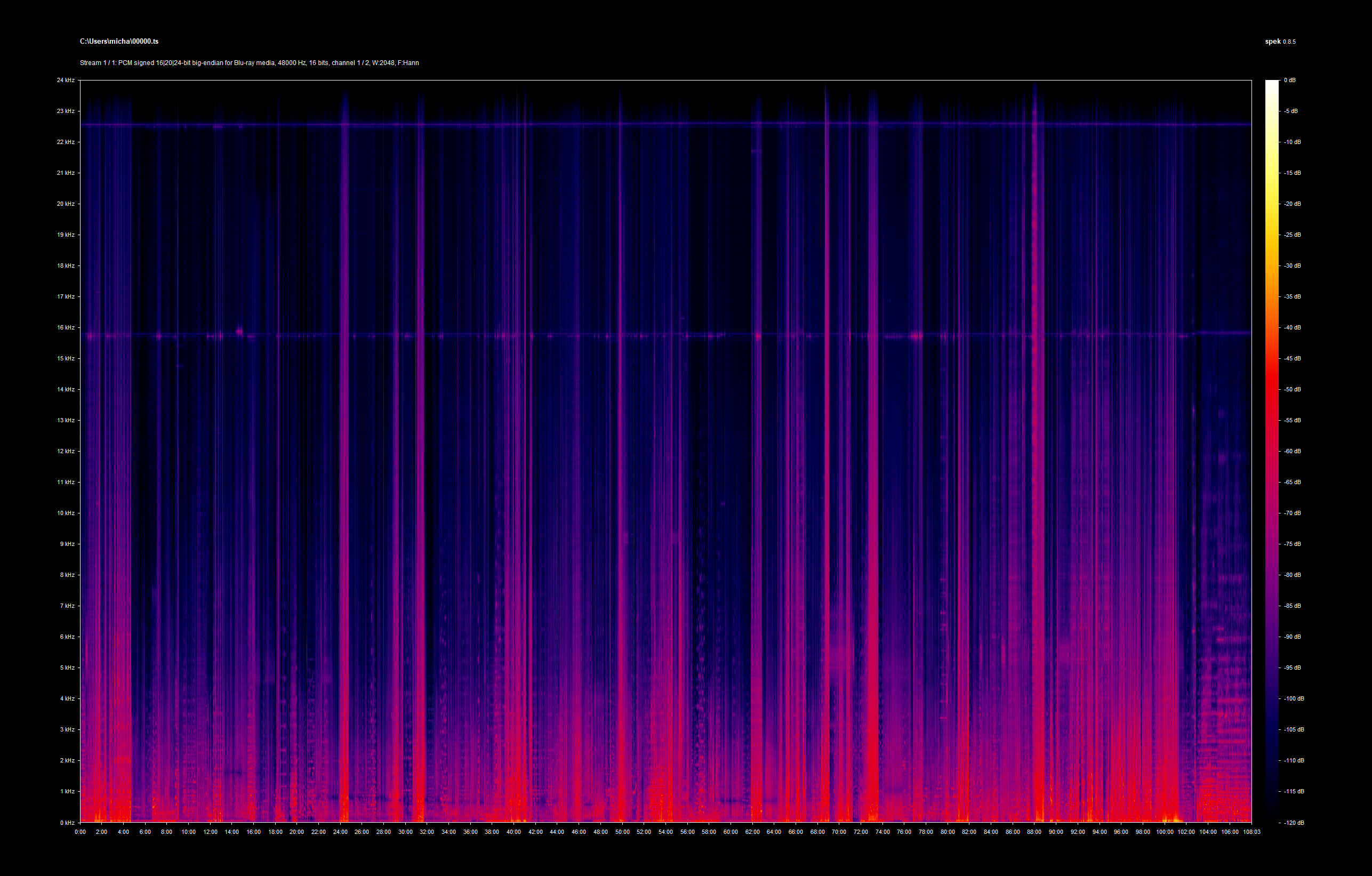Click the file path C:\Users\micha\00000.ts

click(119, 42)
